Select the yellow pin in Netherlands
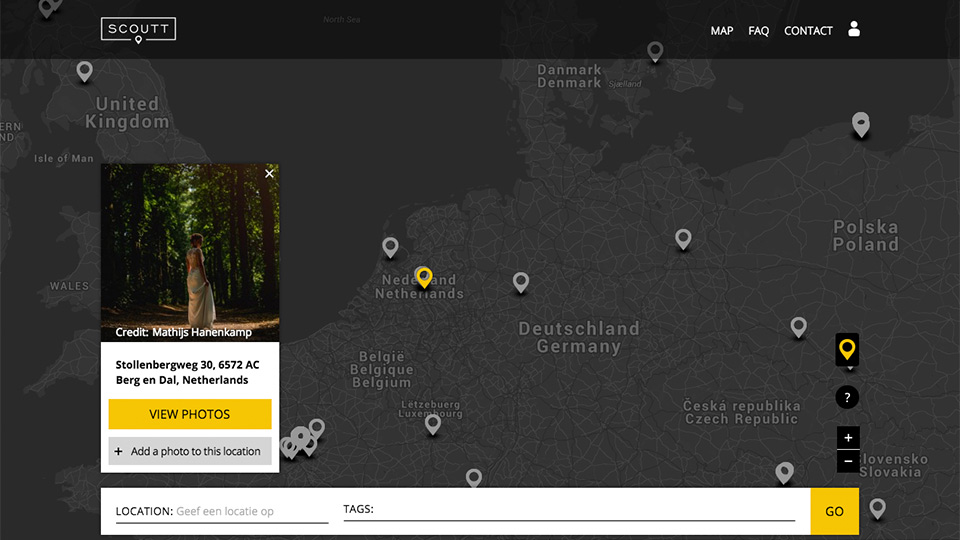 tap(424, 277)
